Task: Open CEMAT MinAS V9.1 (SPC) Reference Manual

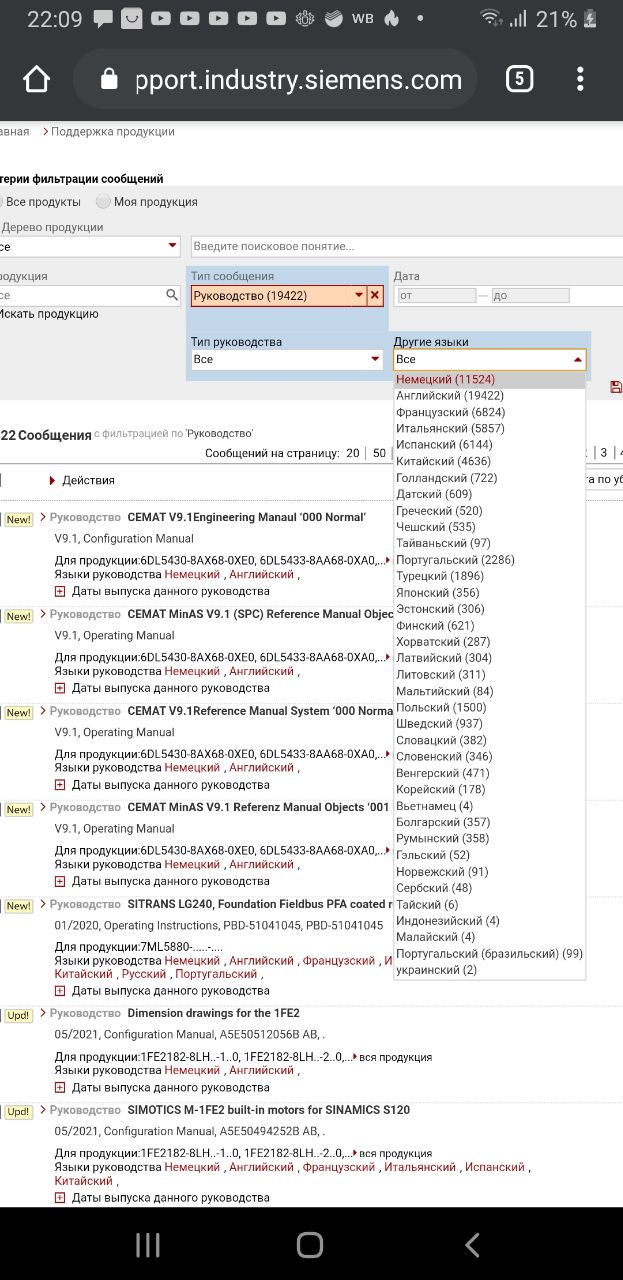Action: 261,614
